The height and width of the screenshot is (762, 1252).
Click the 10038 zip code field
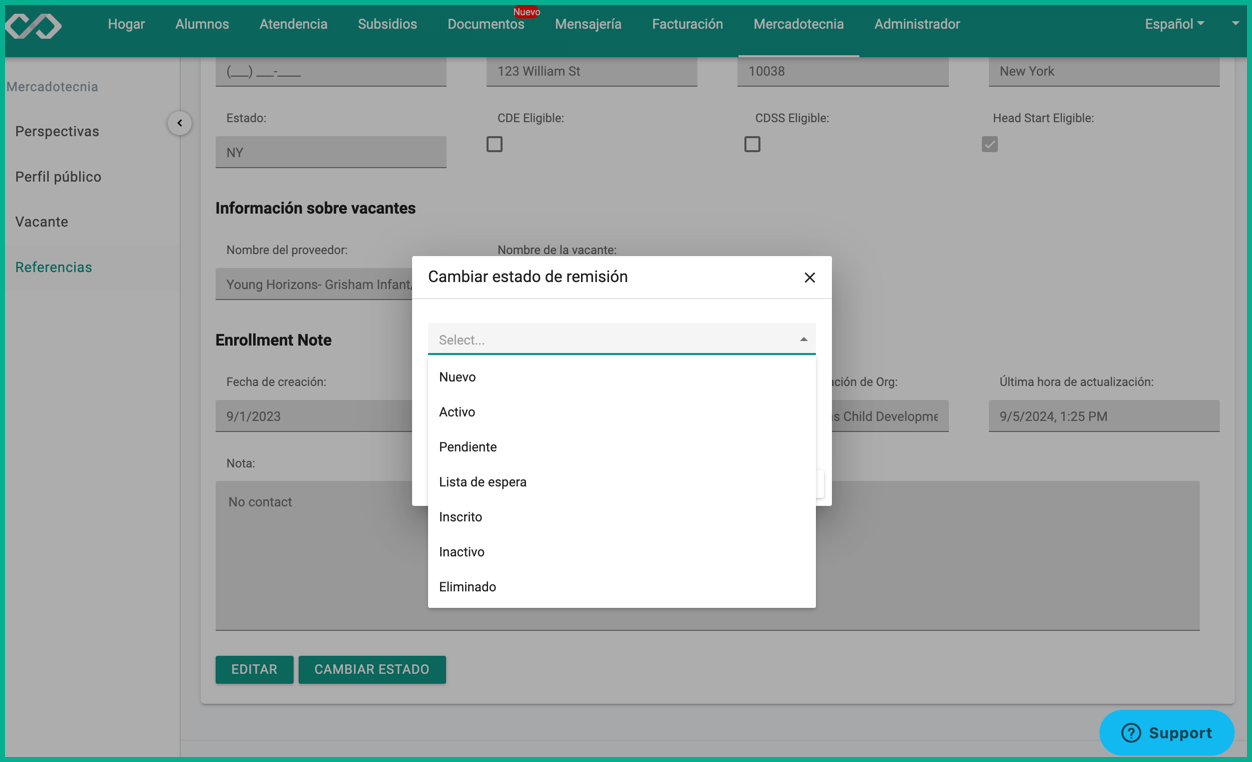click(x=843, y=71)
